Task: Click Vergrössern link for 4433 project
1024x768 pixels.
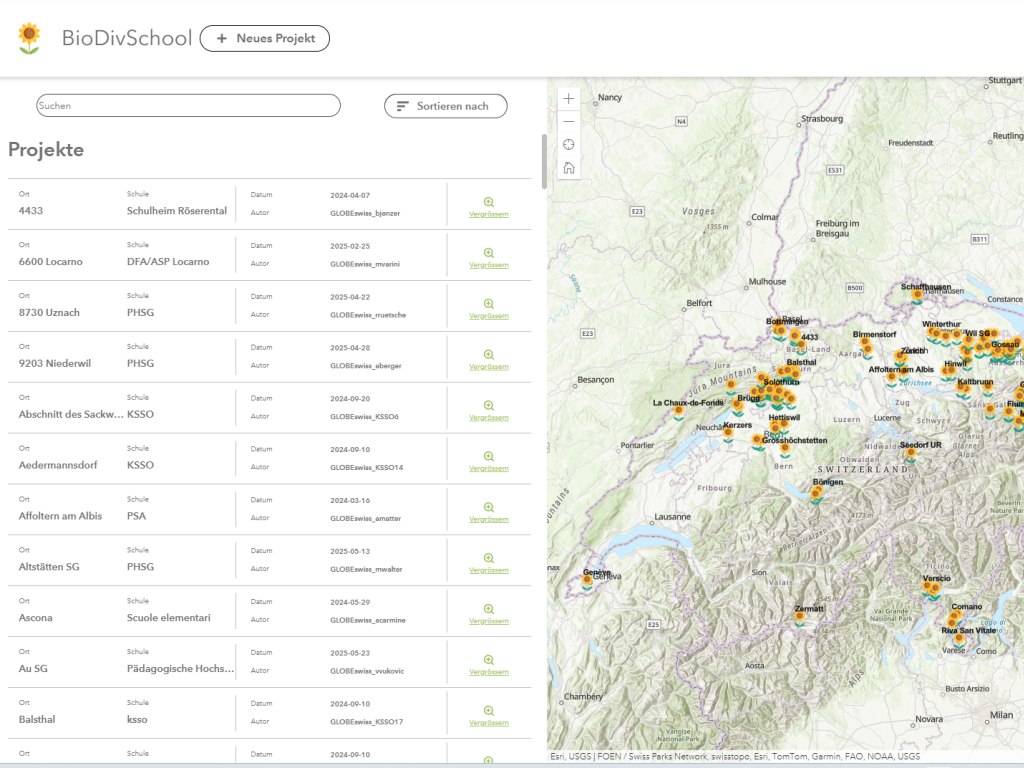Action: 489,214
